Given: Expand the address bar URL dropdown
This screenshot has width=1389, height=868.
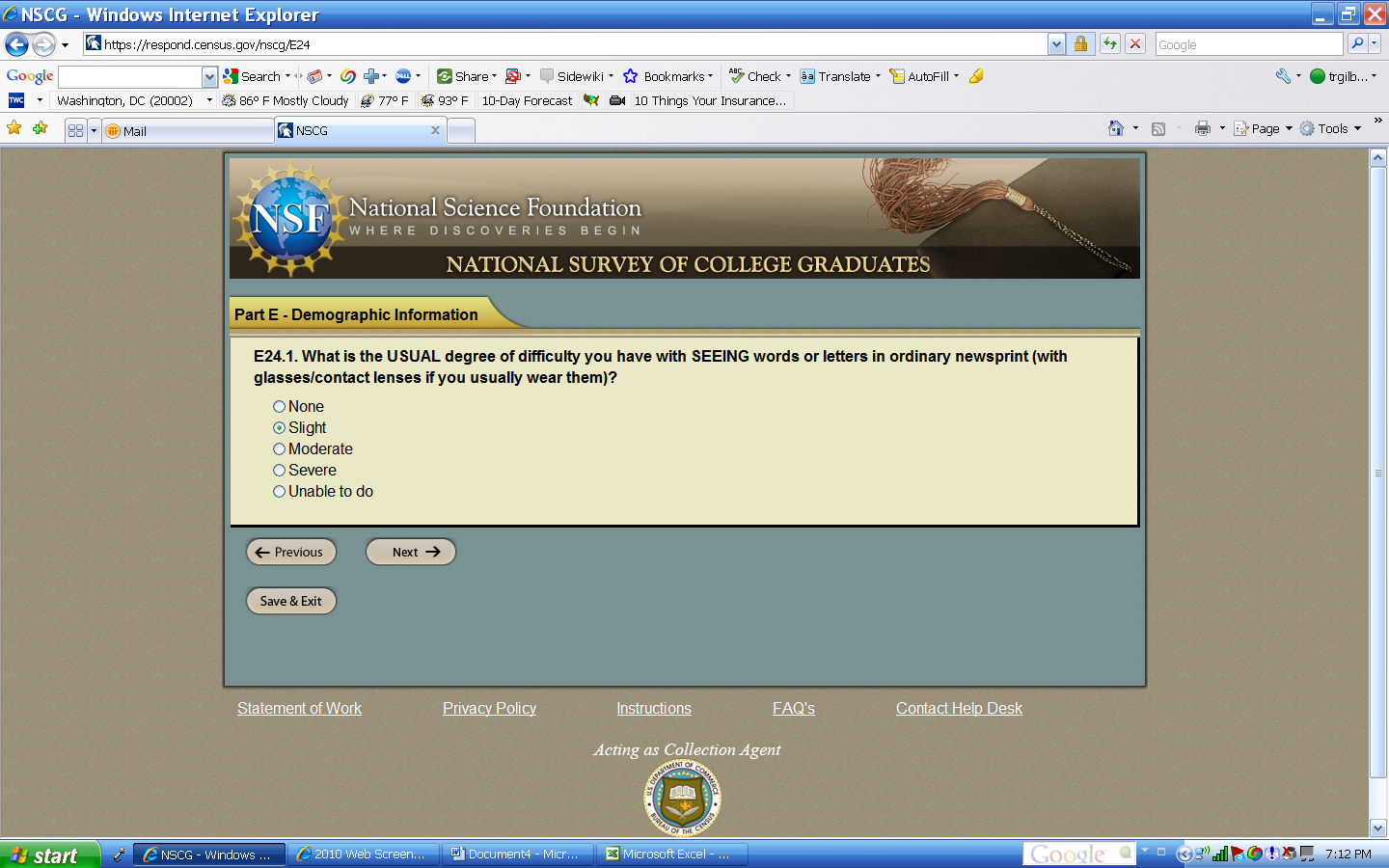Looking at the screenshot, I should 1056,44.
